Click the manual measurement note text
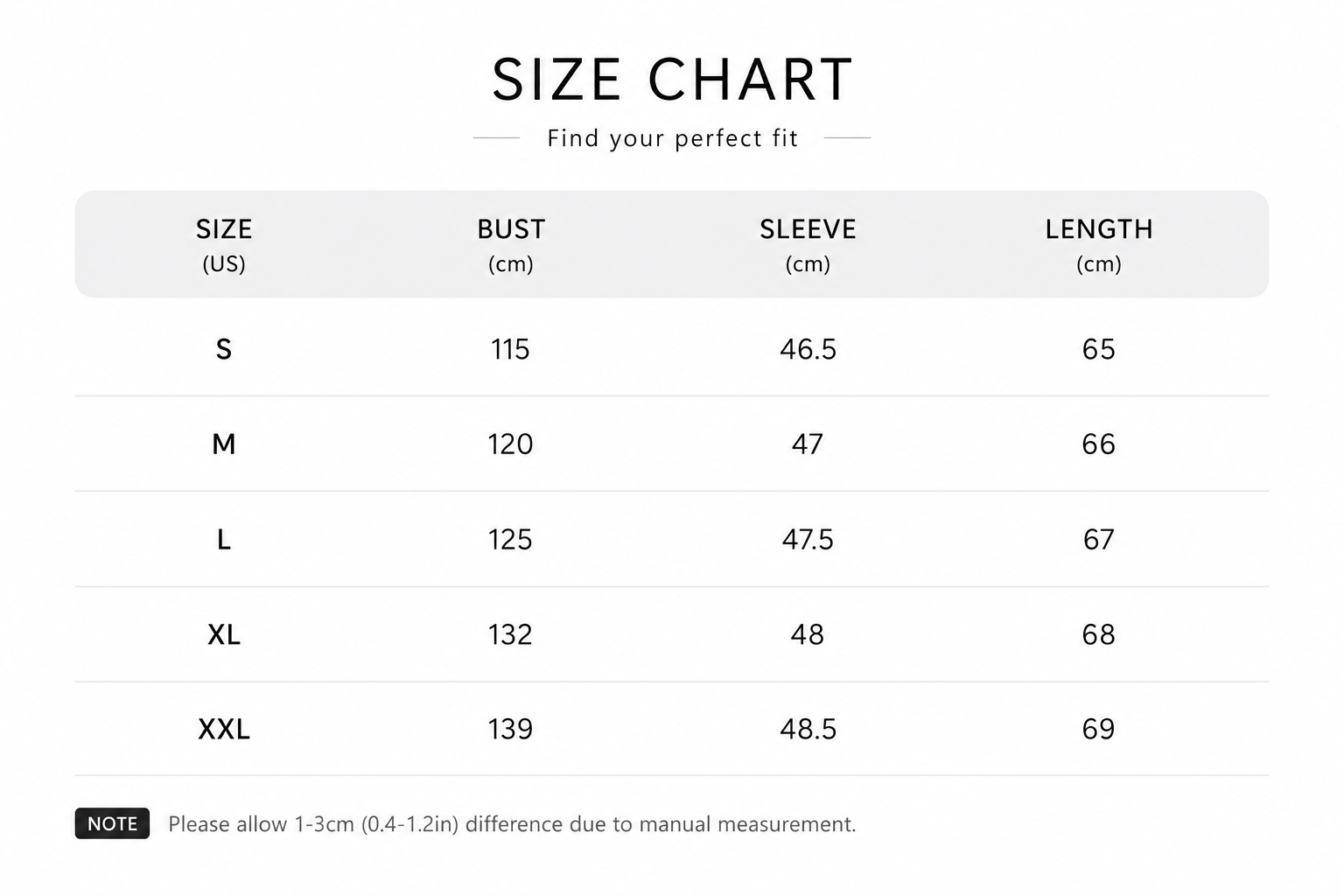The image size is (1344, 896). [512, 824]
